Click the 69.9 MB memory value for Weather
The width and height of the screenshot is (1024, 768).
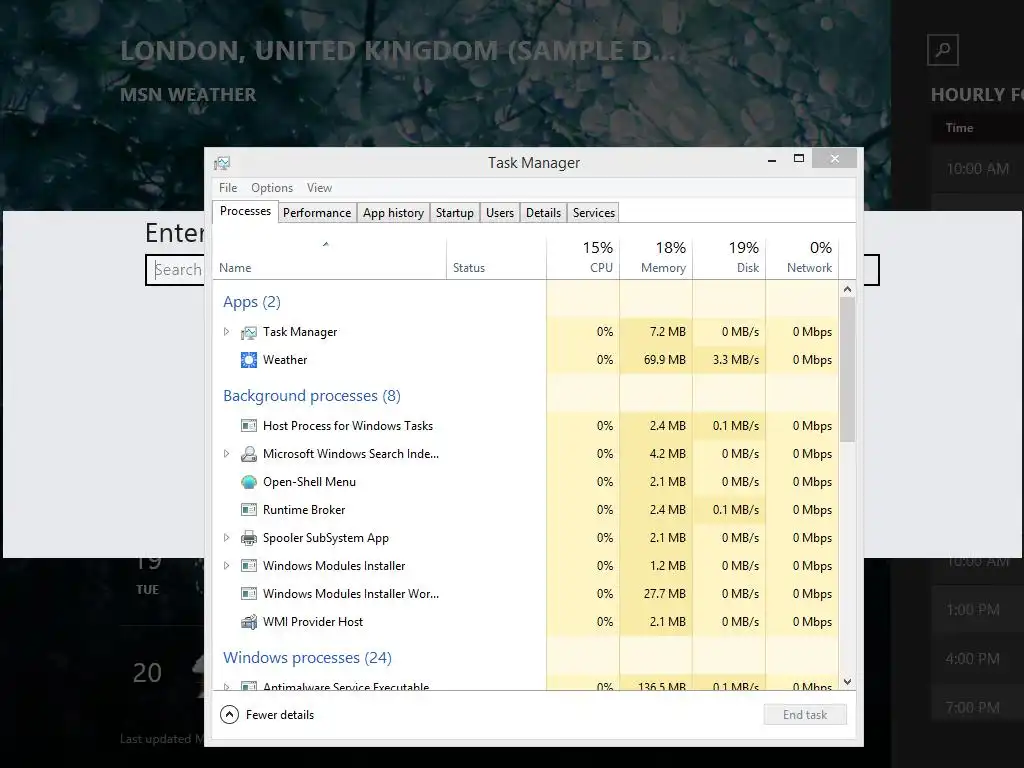pyautogui.click(x=664, y=360)
